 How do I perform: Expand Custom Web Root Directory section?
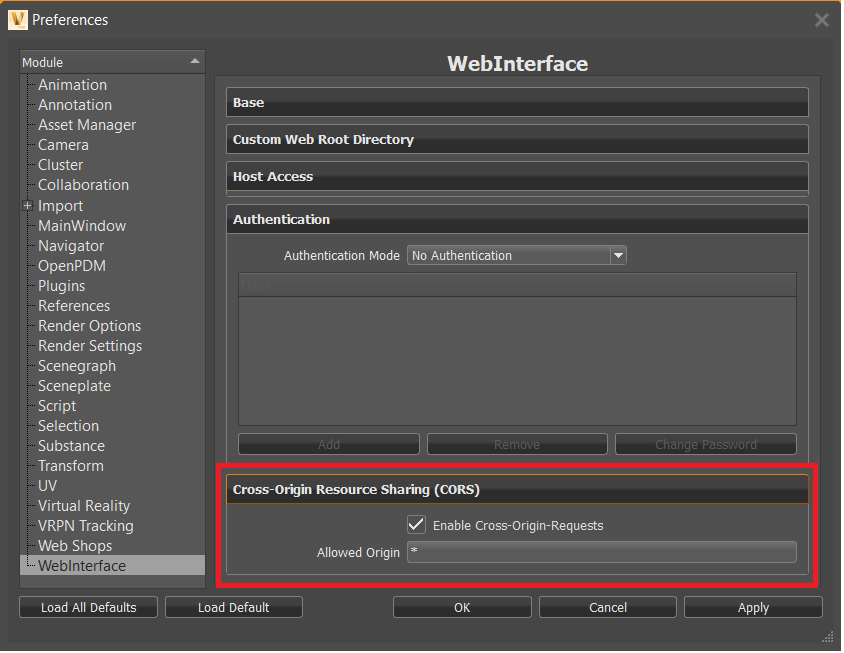coord(517,139)
